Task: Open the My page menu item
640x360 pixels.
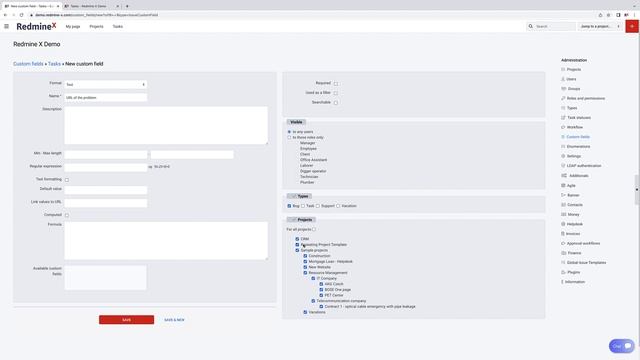Action: (73, 27)
